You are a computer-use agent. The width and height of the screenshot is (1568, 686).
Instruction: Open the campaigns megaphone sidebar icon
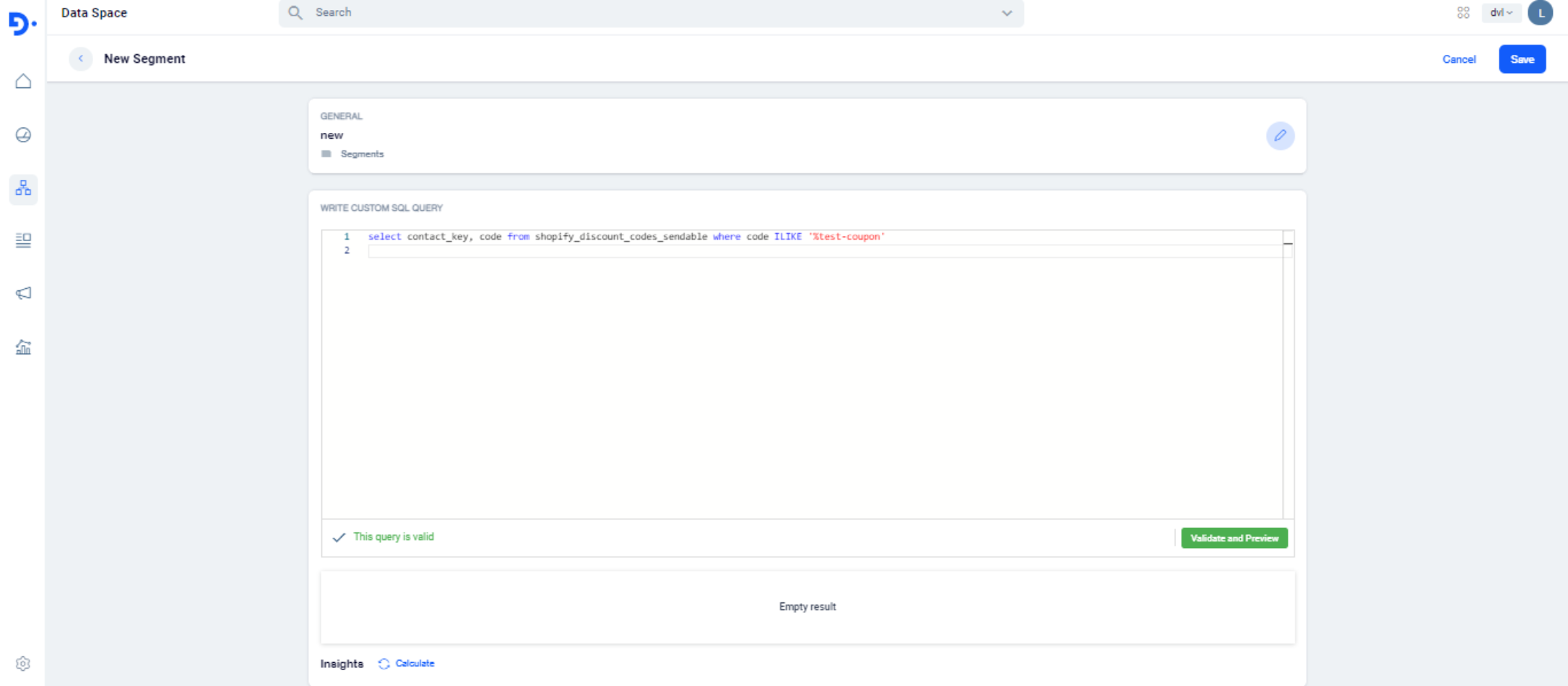[x=23, y=293]
